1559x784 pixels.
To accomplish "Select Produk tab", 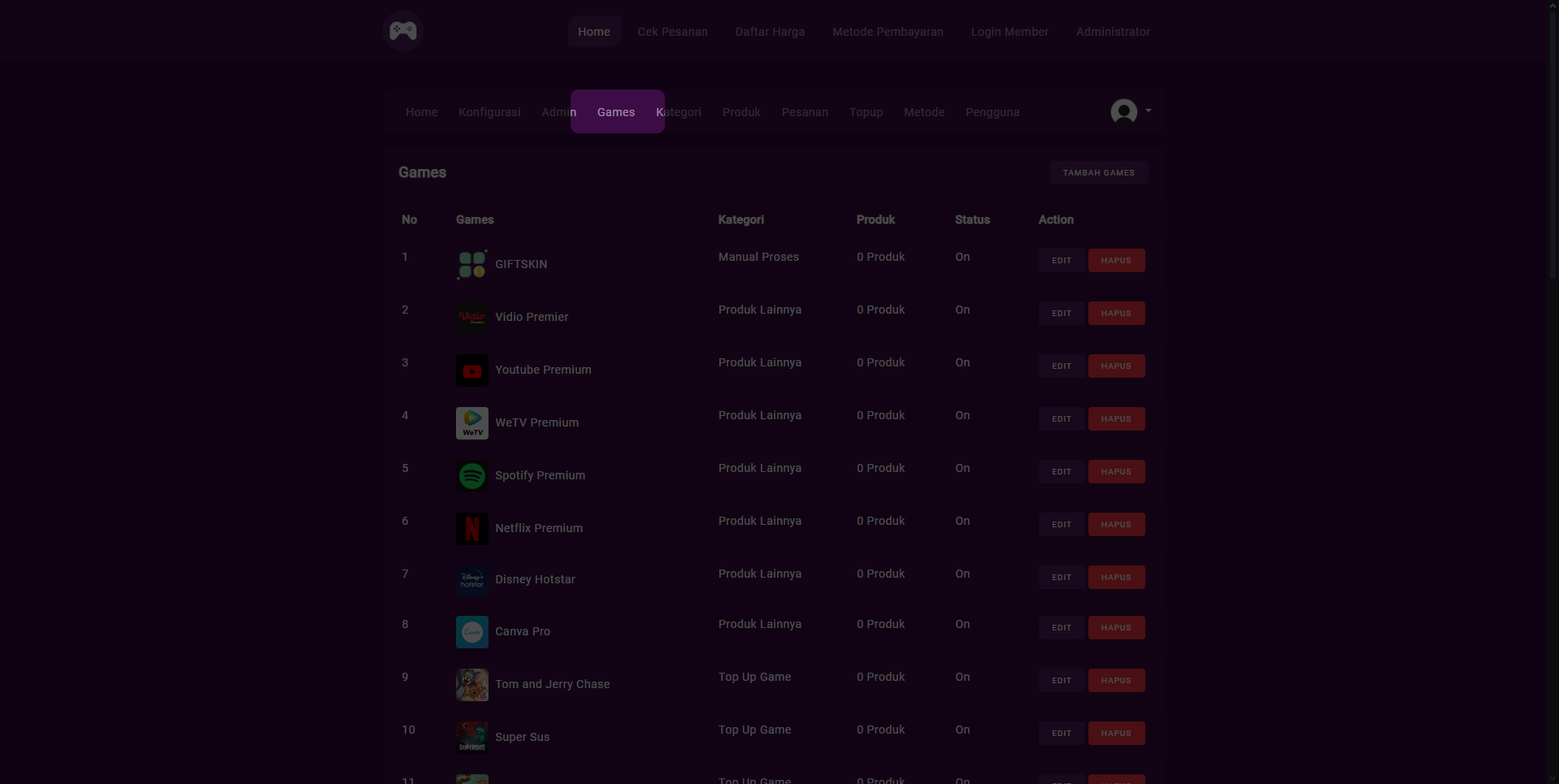I will (x=741, y=112).
